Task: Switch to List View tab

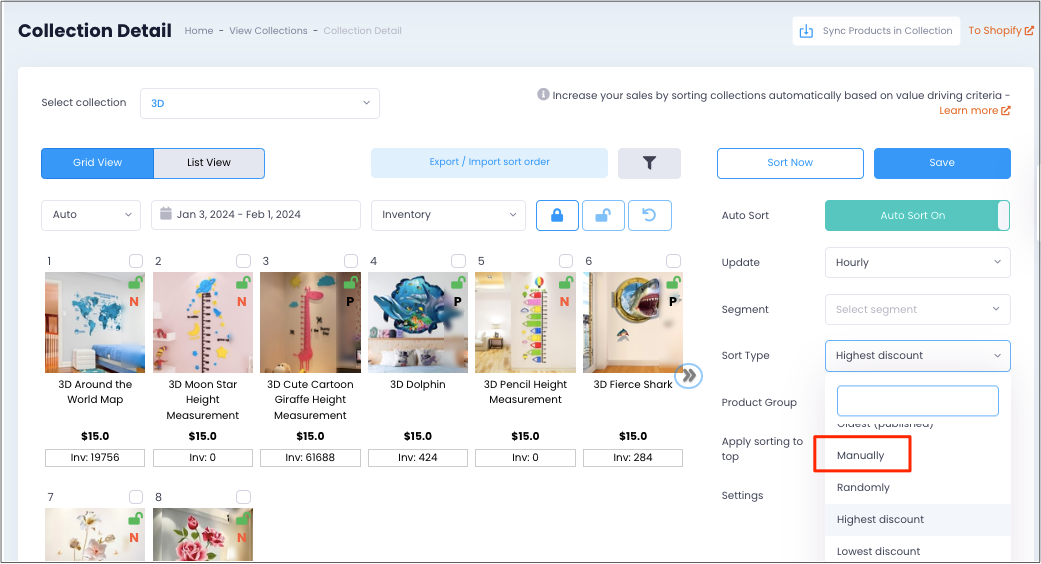Action: (208, 163)
